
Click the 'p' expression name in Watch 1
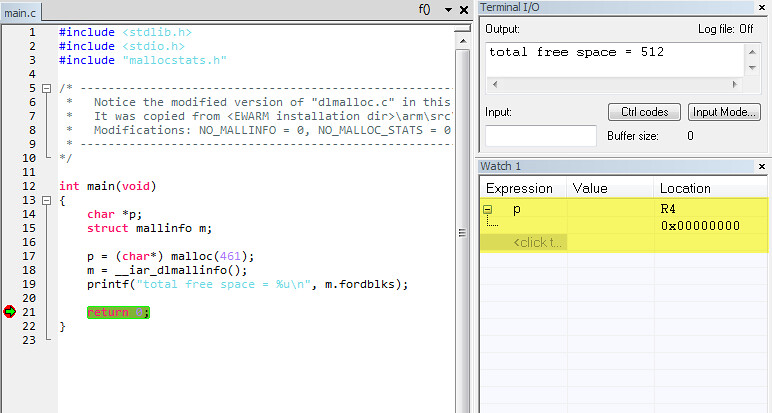(x=516, y=210)
